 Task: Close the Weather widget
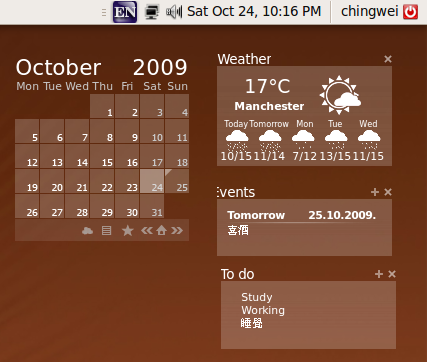coord(388,59)
